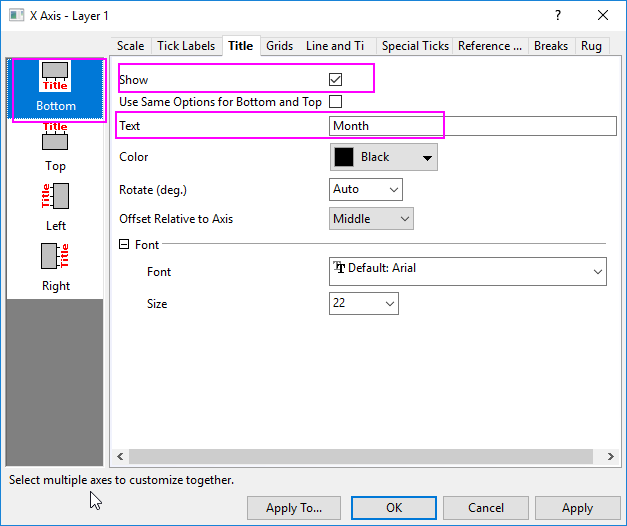Image resolution: width=627 pixels, height=526 pixels.
Task: Select the Right axis icon
Action: 56,265
